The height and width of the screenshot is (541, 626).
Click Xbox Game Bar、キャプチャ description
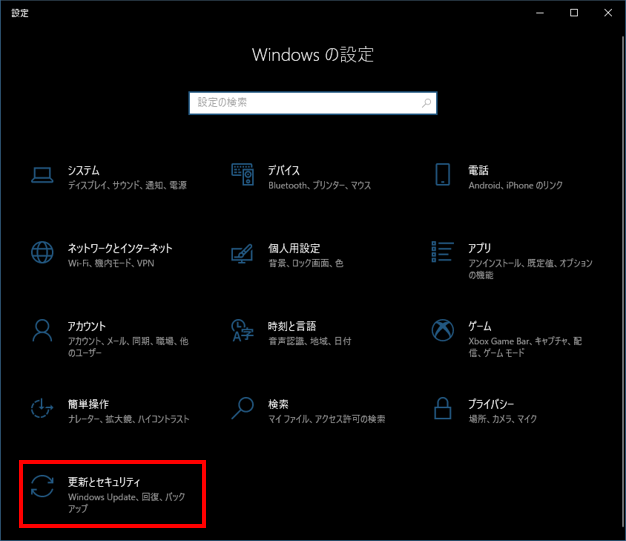tap(525, 347)
